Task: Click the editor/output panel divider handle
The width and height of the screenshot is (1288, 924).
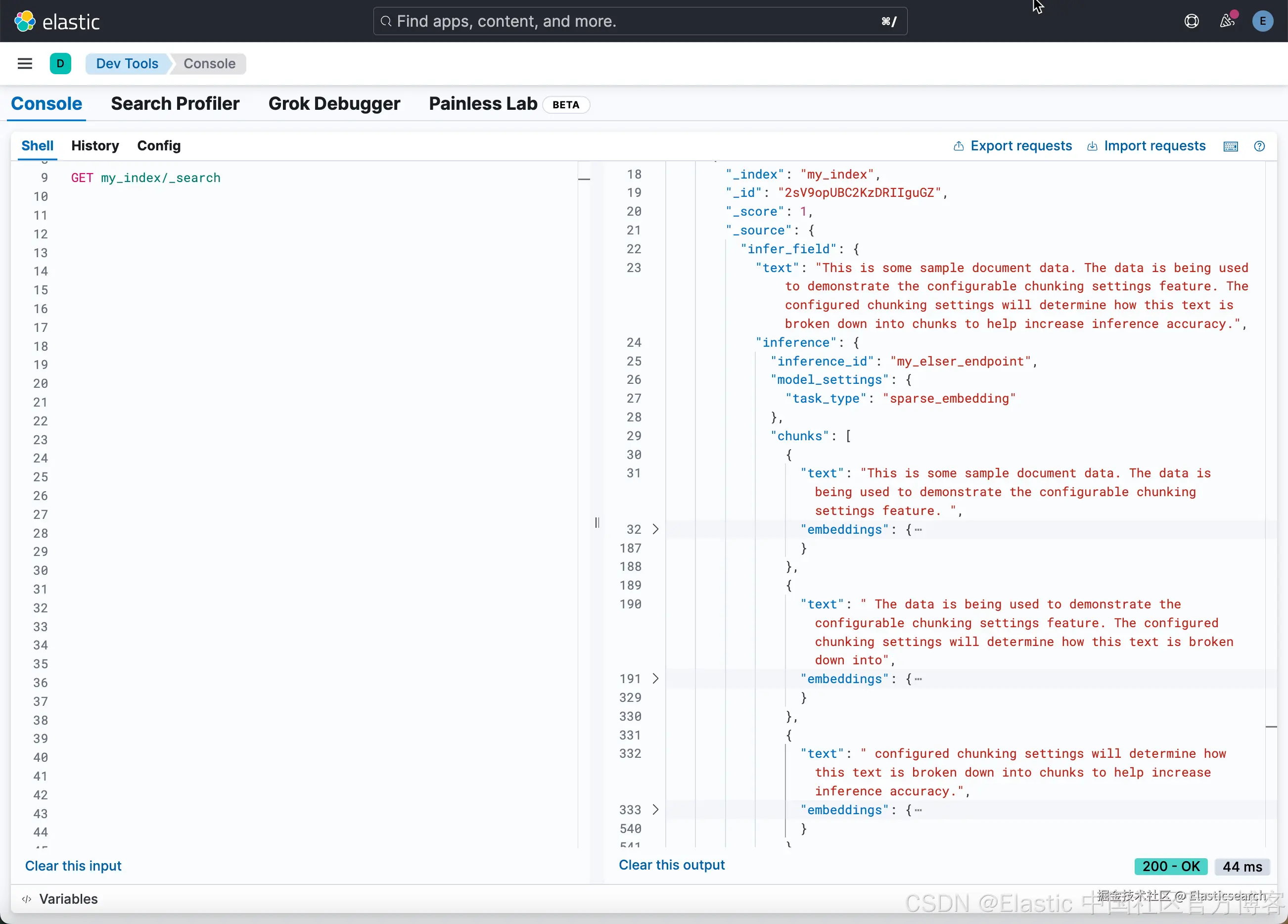Action: click(597, 522)
